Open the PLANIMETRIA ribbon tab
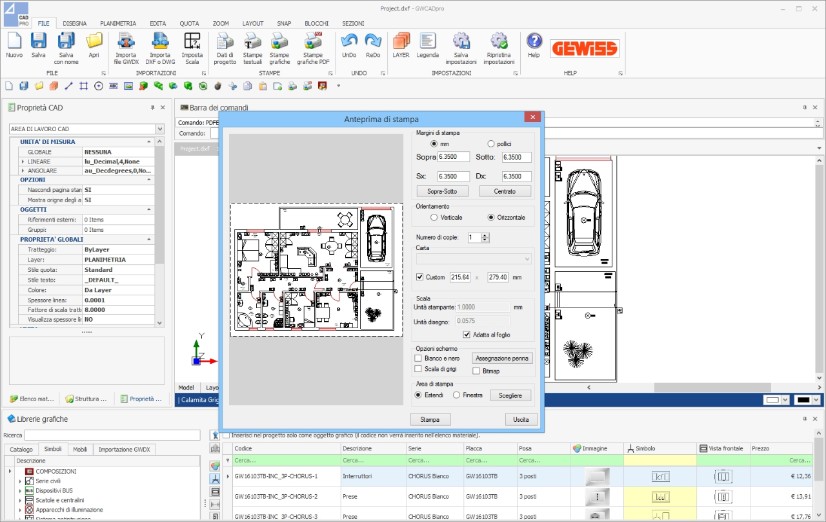The height and width of the screenshot is (522, 826). [x=118, y=23]
